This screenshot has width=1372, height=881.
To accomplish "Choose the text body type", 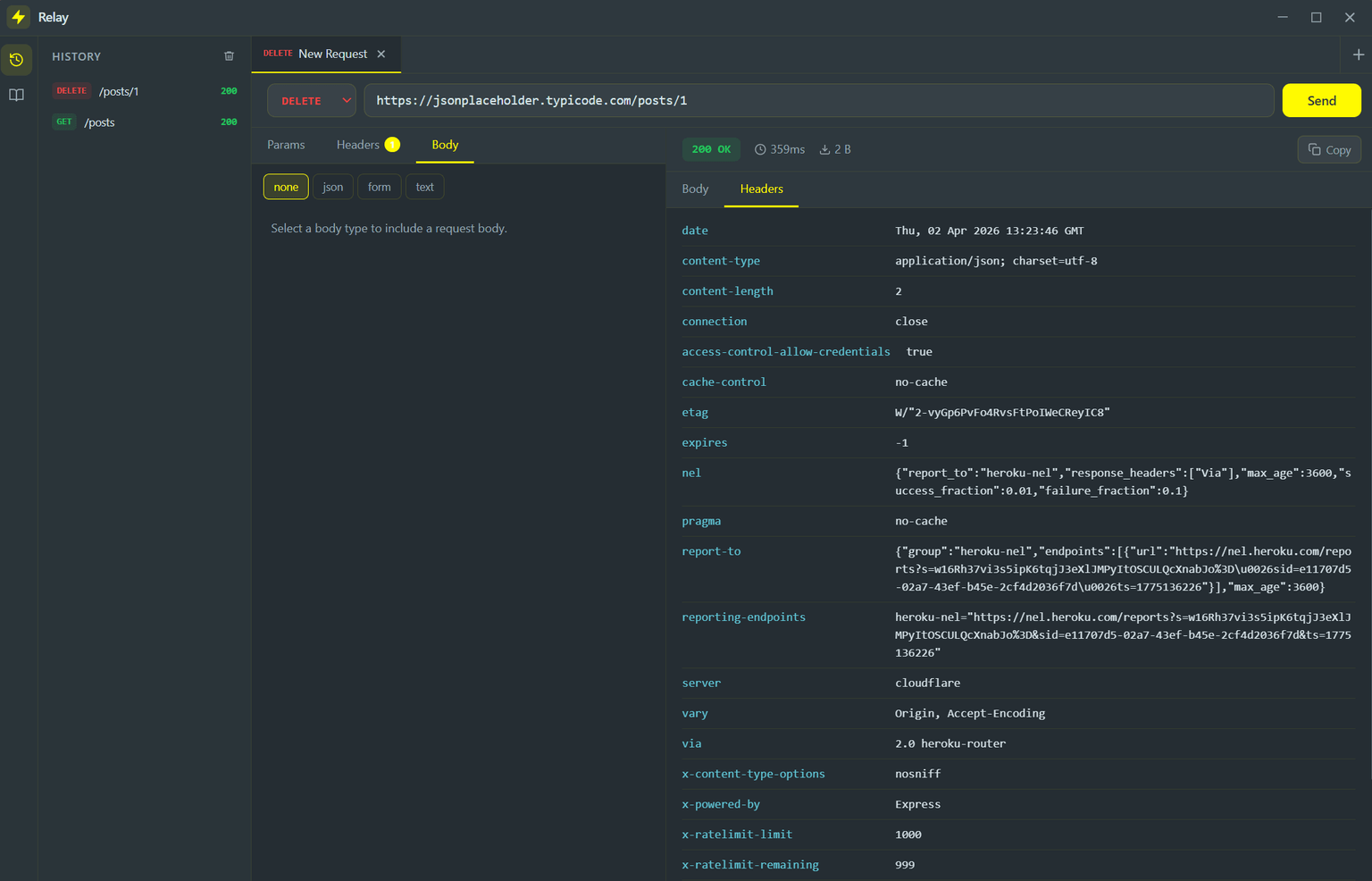I will pyautogui.click(x=424, y=187).
